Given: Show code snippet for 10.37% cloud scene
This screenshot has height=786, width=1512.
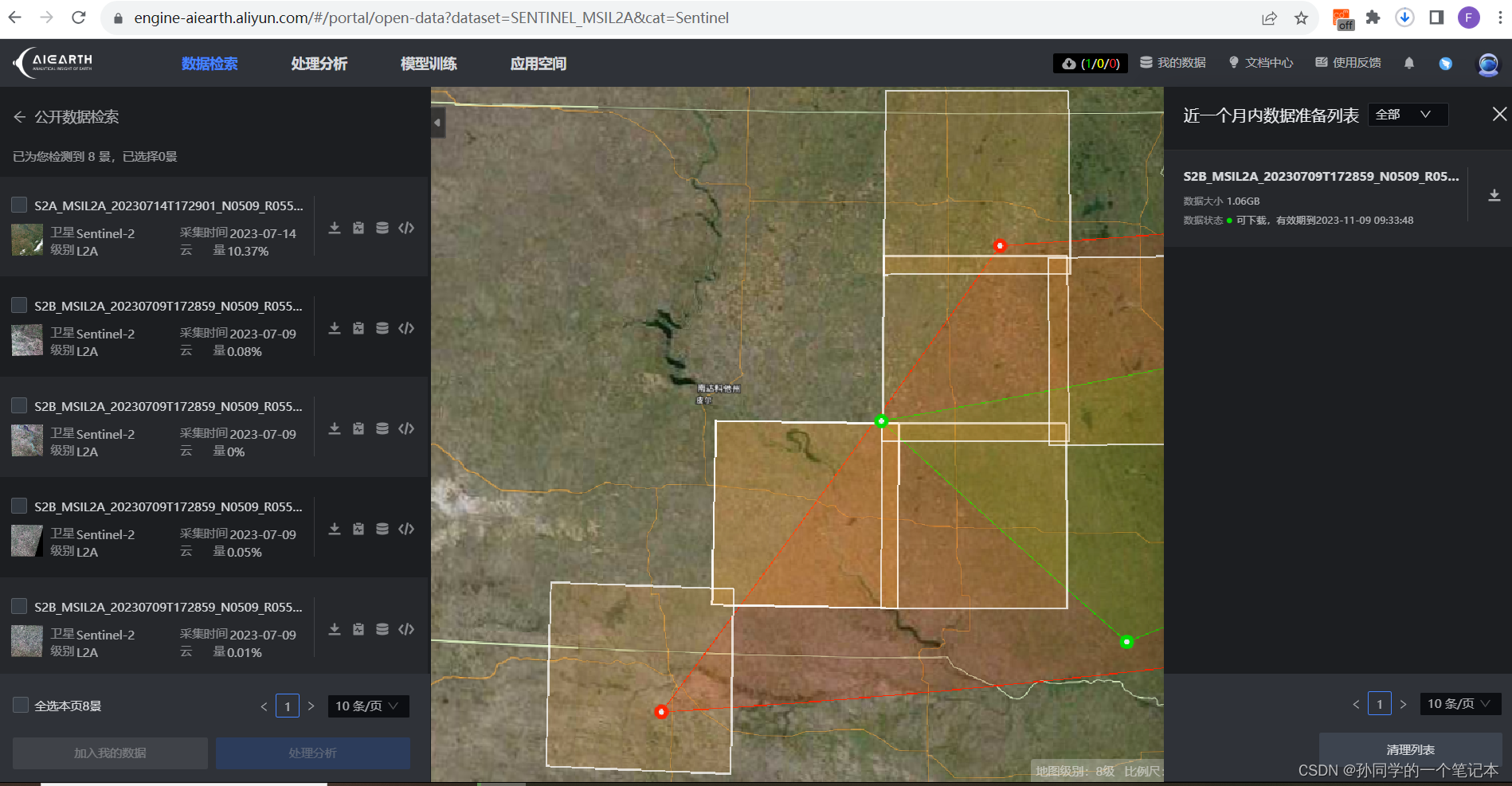Looking at the screenshot, I should [x=406, y=228].
